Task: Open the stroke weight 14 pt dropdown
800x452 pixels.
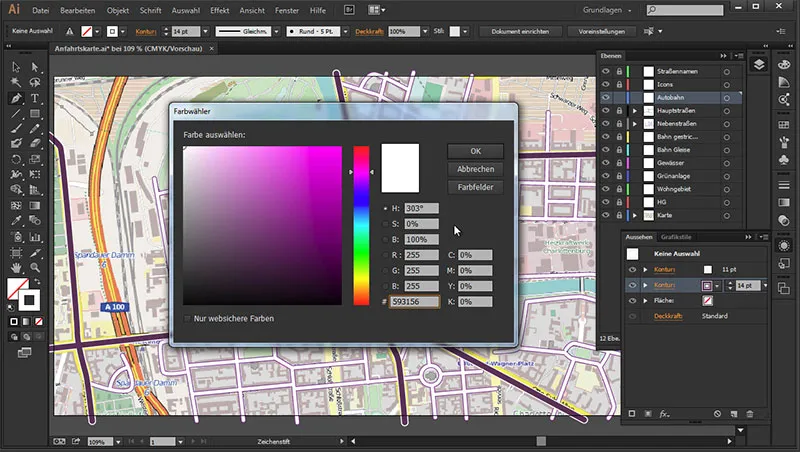Action: coord(205,31)
